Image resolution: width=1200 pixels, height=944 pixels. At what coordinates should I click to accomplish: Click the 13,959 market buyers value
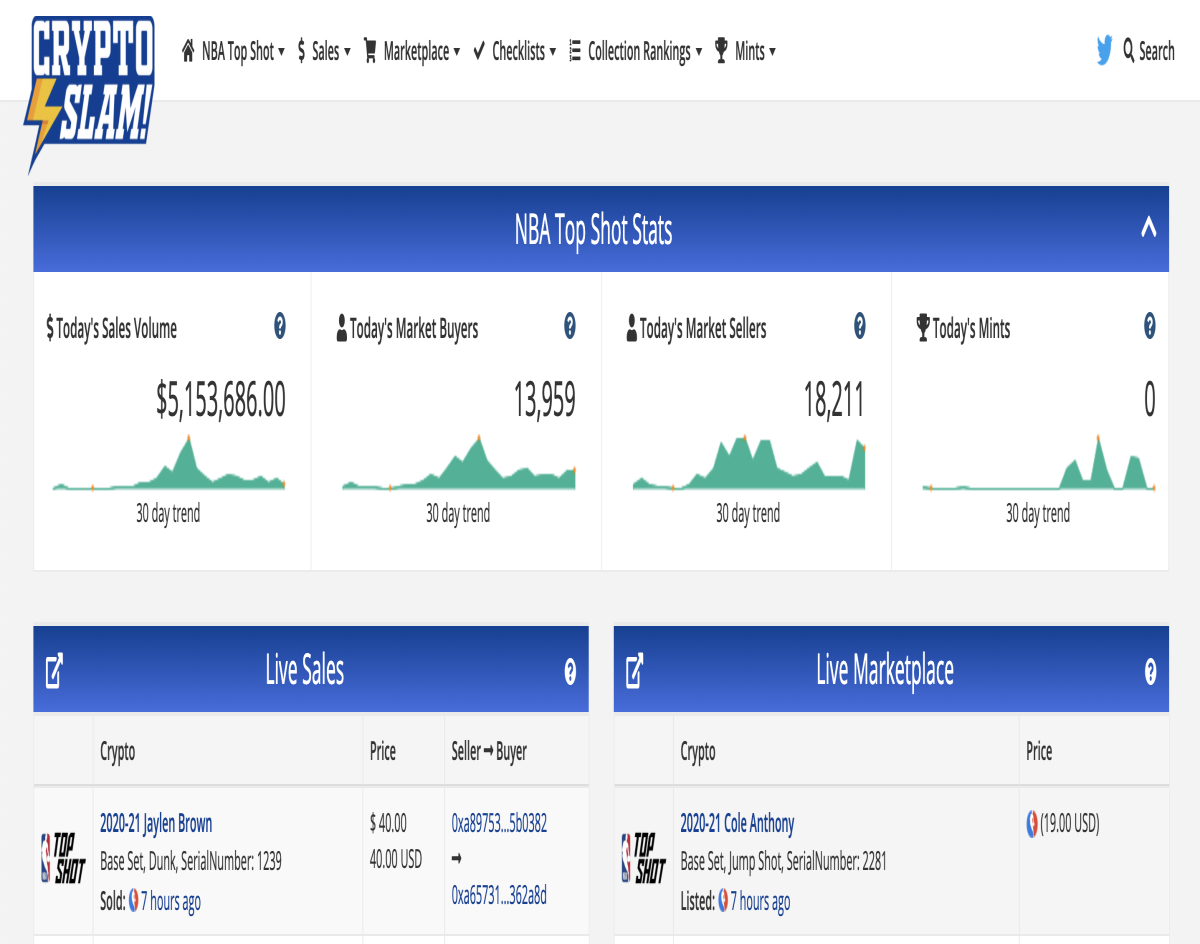pyautogui.click(x=545, y=400)
